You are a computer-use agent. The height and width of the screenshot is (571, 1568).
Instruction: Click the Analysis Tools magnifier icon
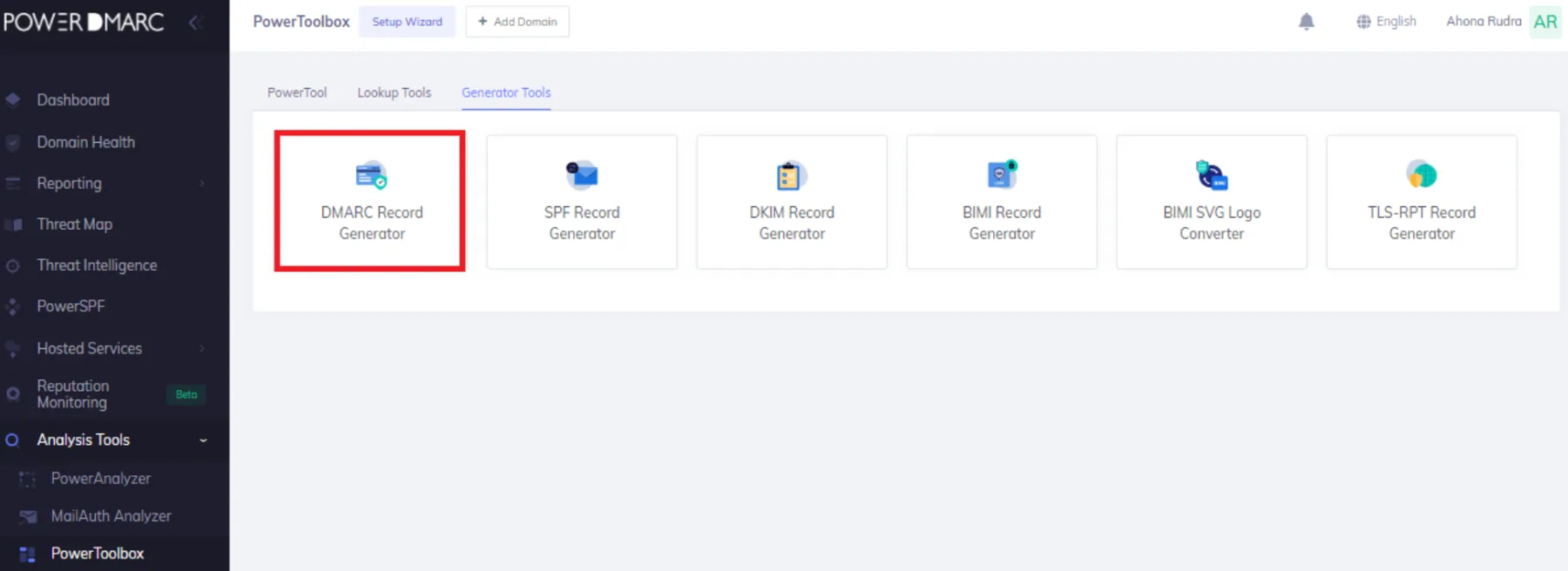tap(12, 440)
